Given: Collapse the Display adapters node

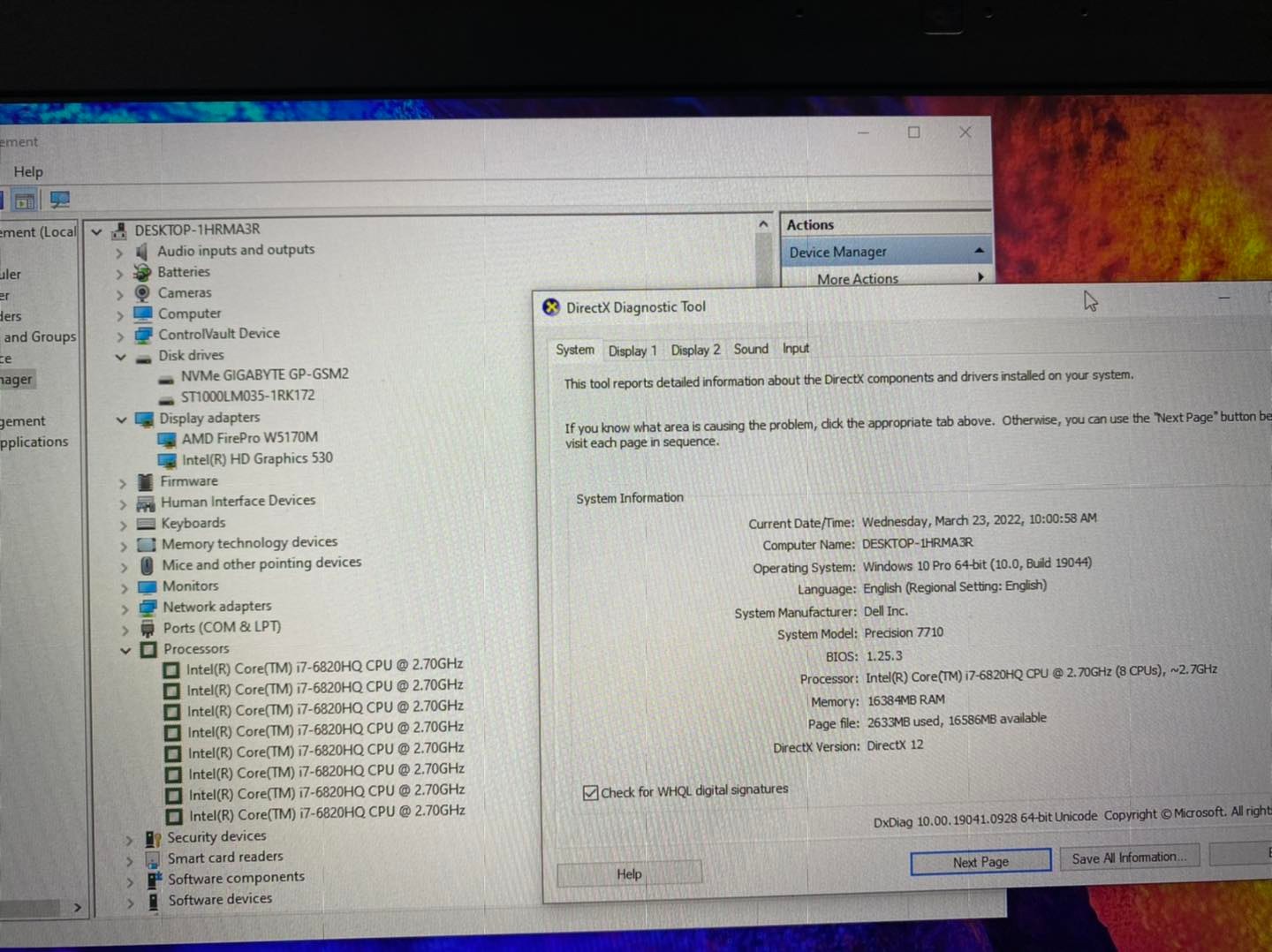Looking at the screenshot, I should [x=121, y=419].
